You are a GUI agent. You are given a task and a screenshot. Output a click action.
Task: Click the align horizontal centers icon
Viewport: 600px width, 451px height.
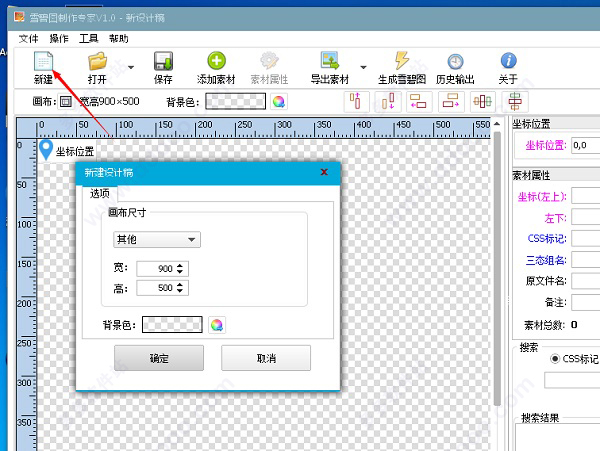(x=515, y=101)
